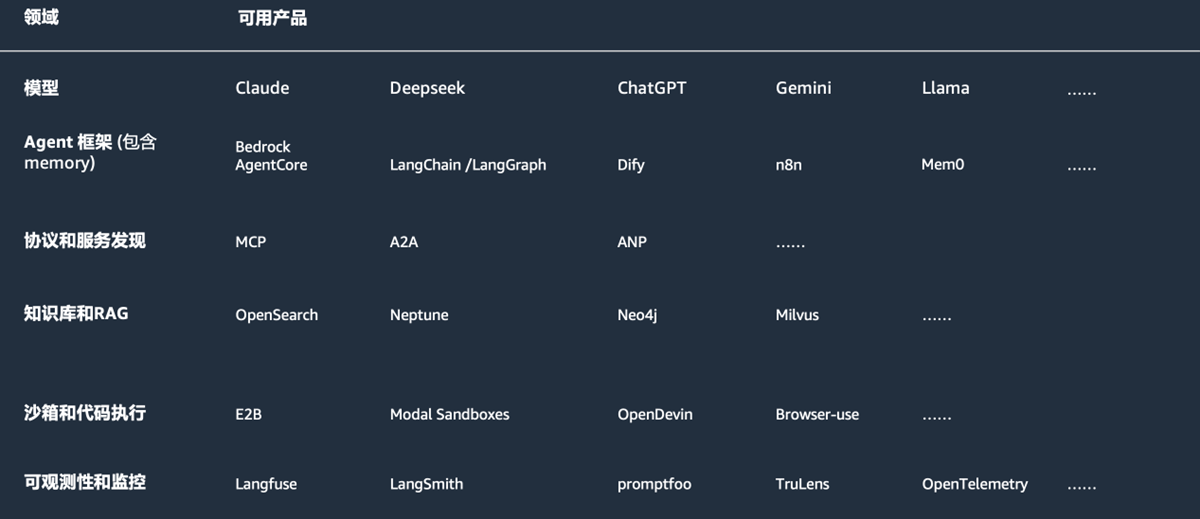Image resolution: width=1200 pixels, height=519 pixels.
Task: Select Browser-use in sandbox row
Action: click(x=817, y=414)
